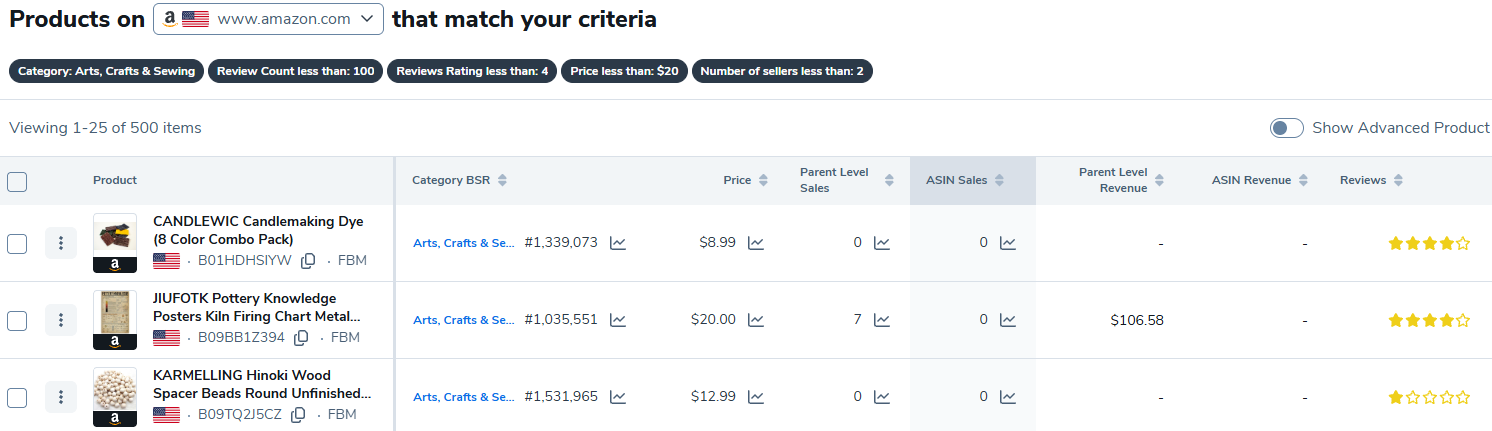
Task: Open ASIN Sales chart for KARMELLING beads
Action: coord(1008,397)
